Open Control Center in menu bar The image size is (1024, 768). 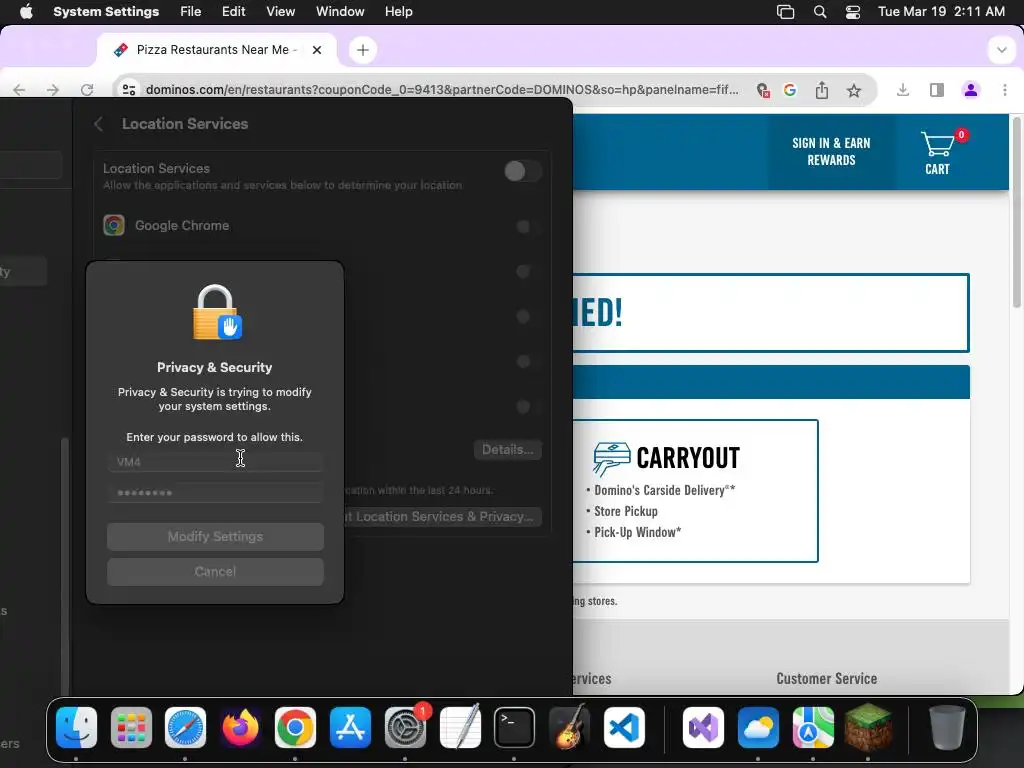tap(852, 12)
